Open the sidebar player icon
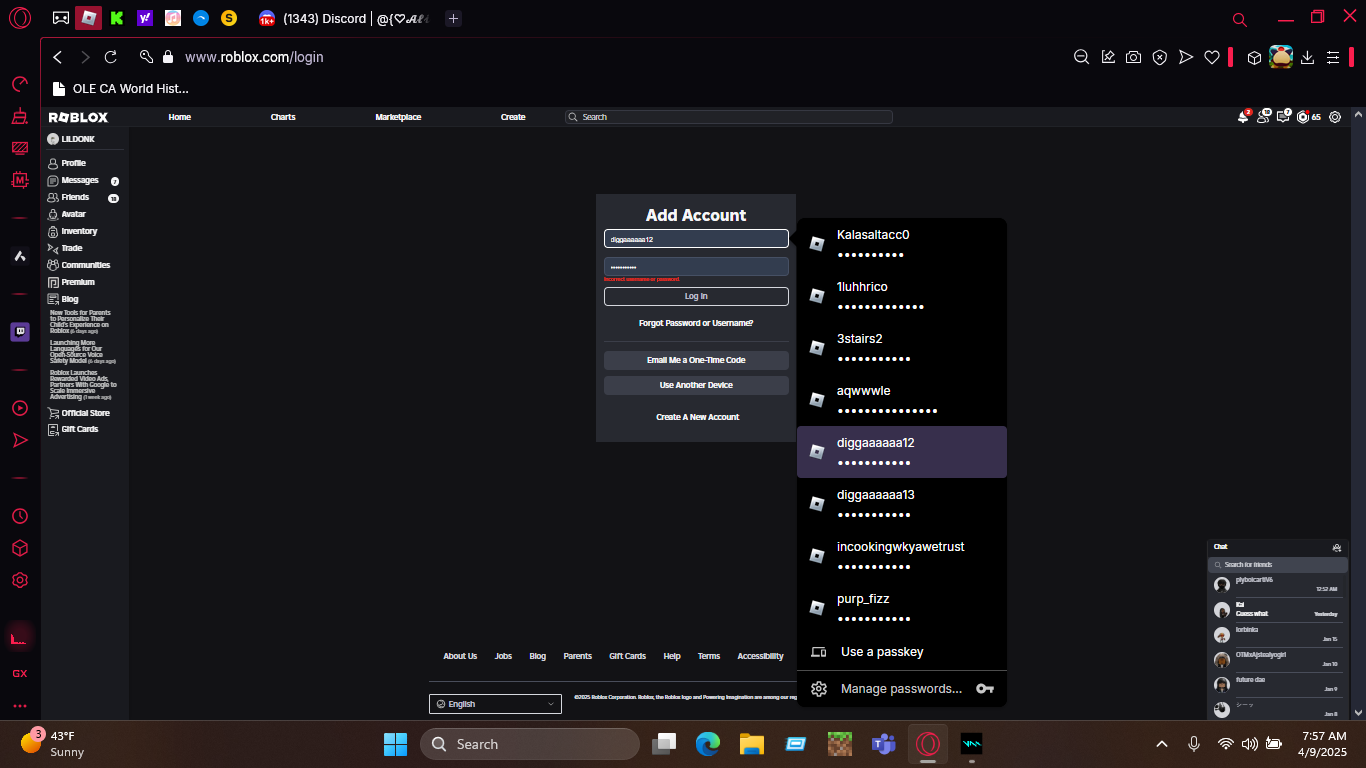This screenshot has width=1366, height=768. point(20,408)
